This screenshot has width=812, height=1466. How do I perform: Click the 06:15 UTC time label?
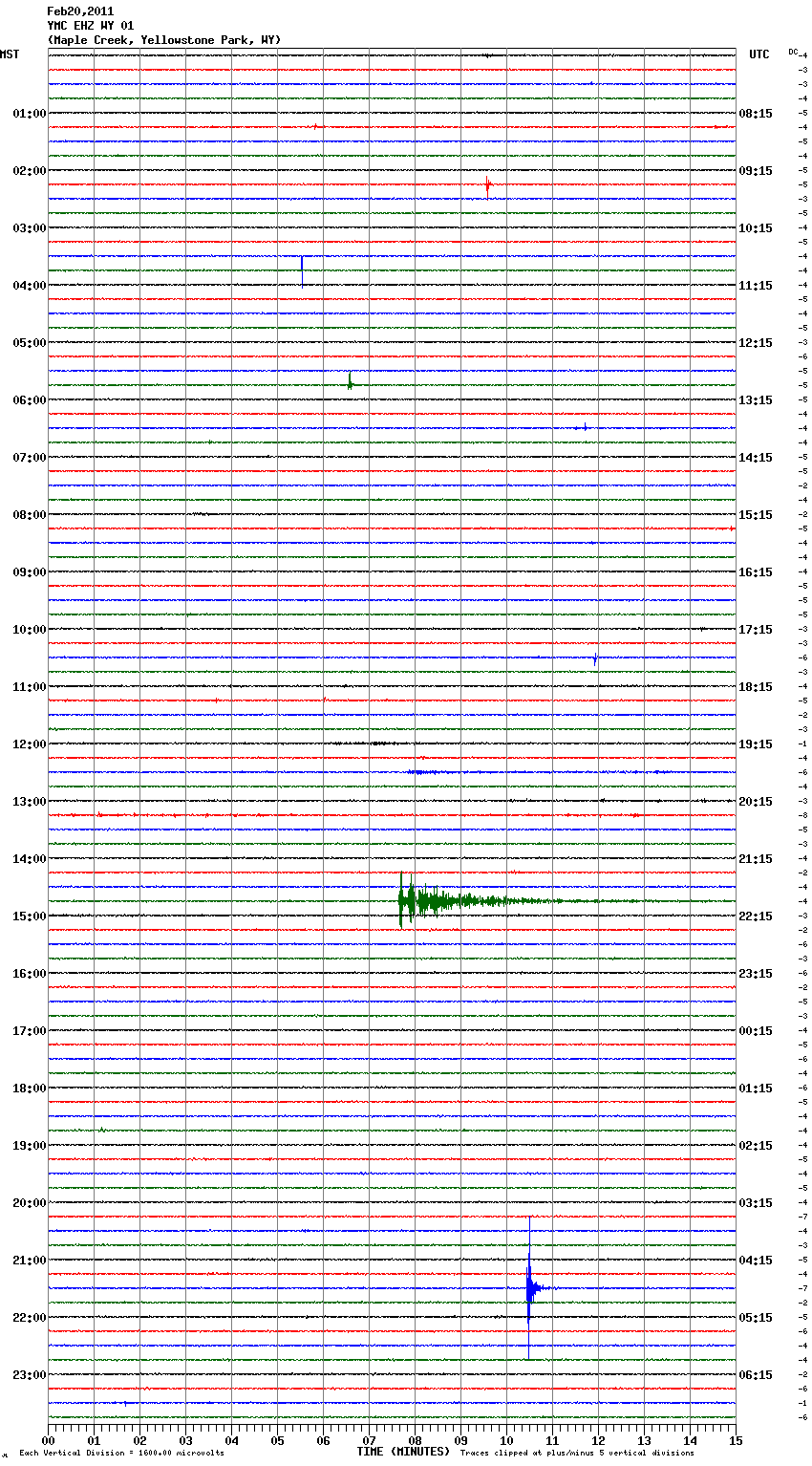[756, 1375]
